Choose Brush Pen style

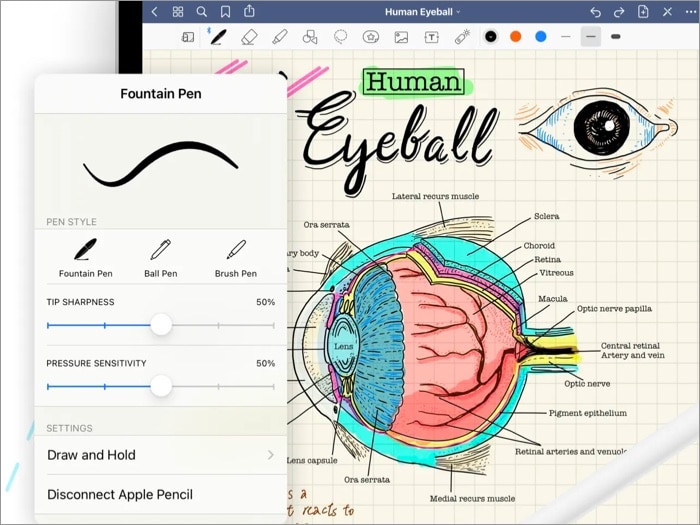pyautogui.click(x=236, y=256)
